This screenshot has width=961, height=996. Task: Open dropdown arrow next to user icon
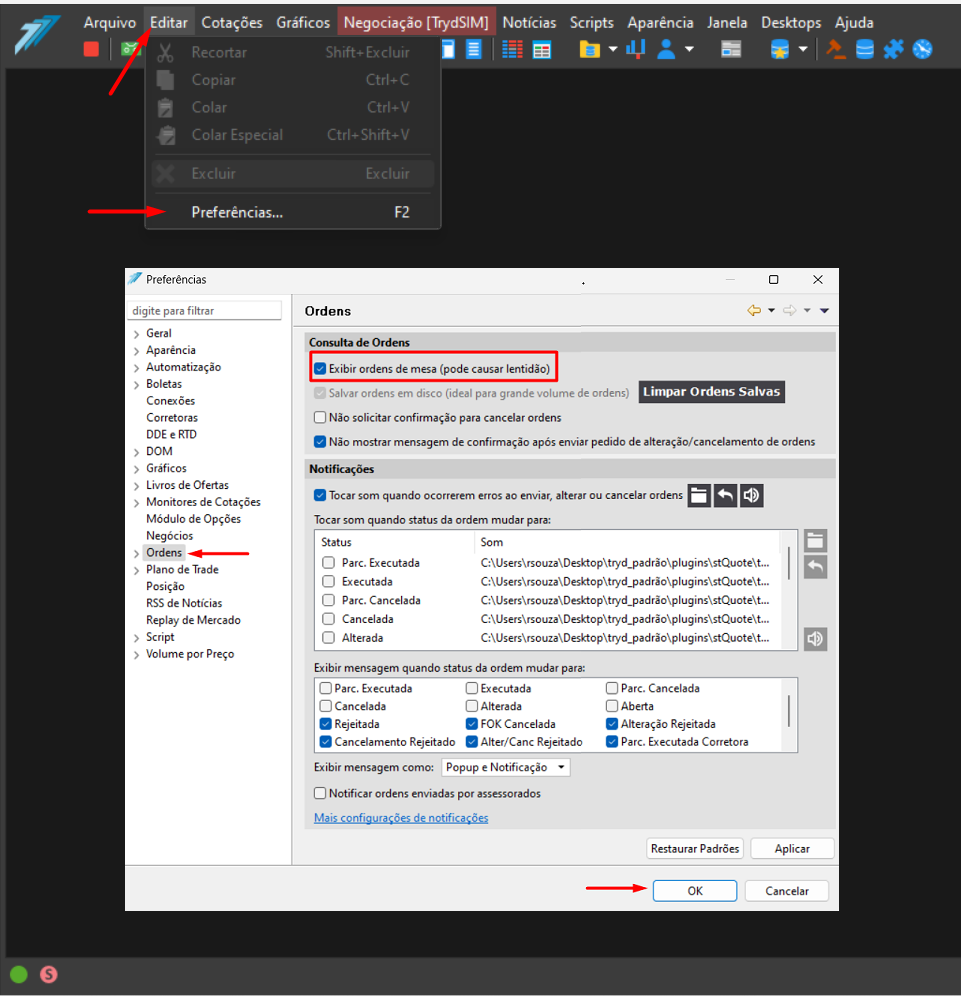tap(689, 49)
